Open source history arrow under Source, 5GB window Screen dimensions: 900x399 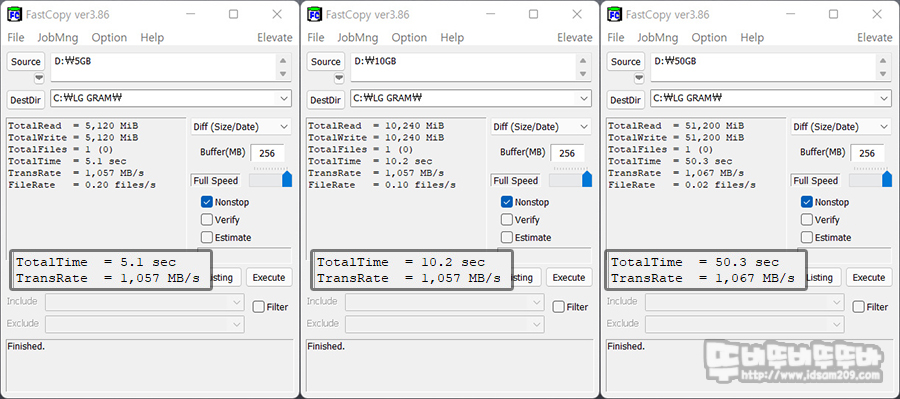pos(39,78)
